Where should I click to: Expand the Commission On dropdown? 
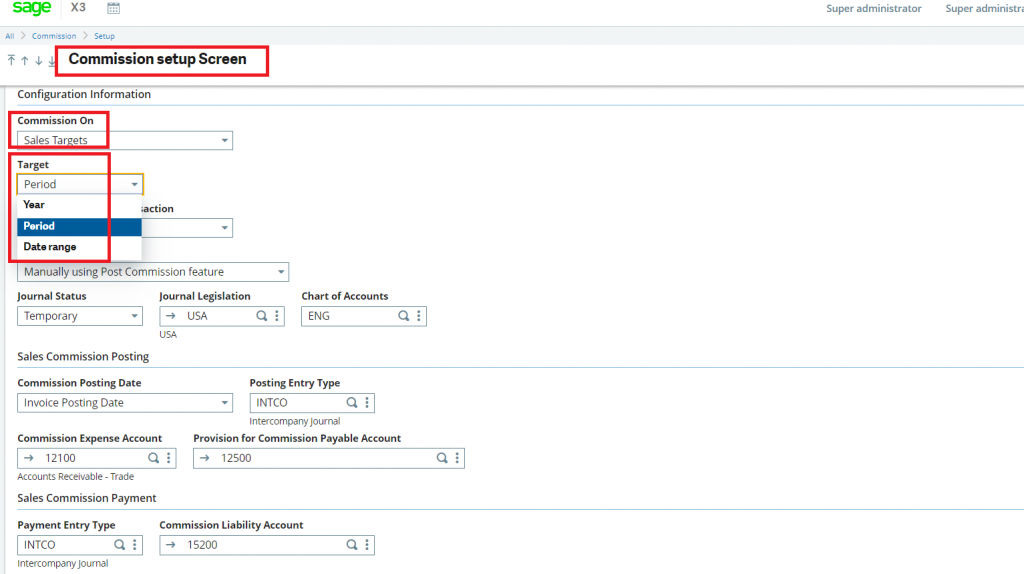(225, 141)
